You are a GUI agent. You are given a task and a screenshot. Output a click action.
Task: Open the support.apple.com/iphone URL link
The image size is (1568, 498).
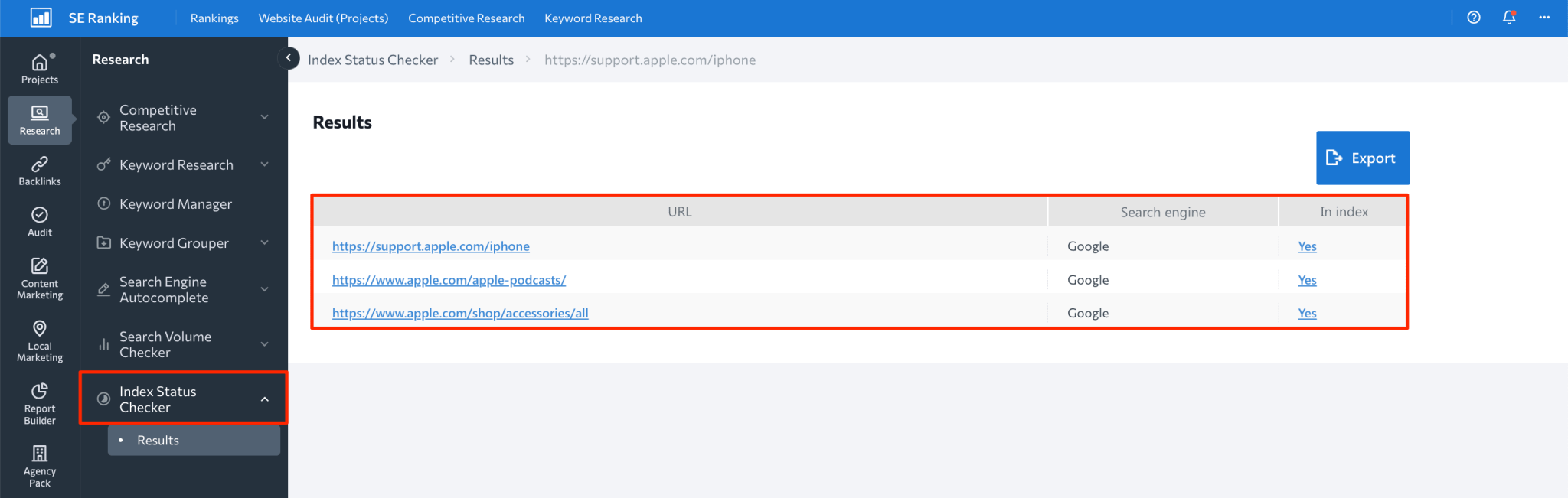pos(430,246)
